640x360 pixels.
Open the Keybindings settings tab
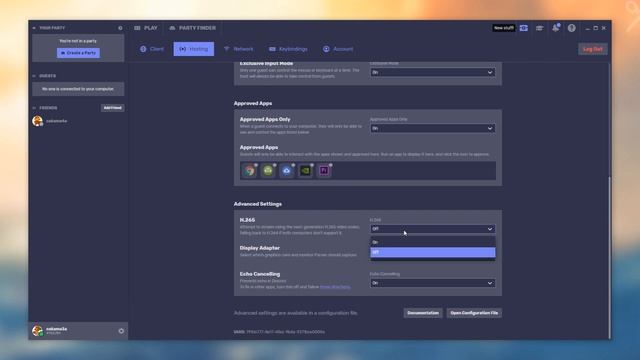point(288,49)
